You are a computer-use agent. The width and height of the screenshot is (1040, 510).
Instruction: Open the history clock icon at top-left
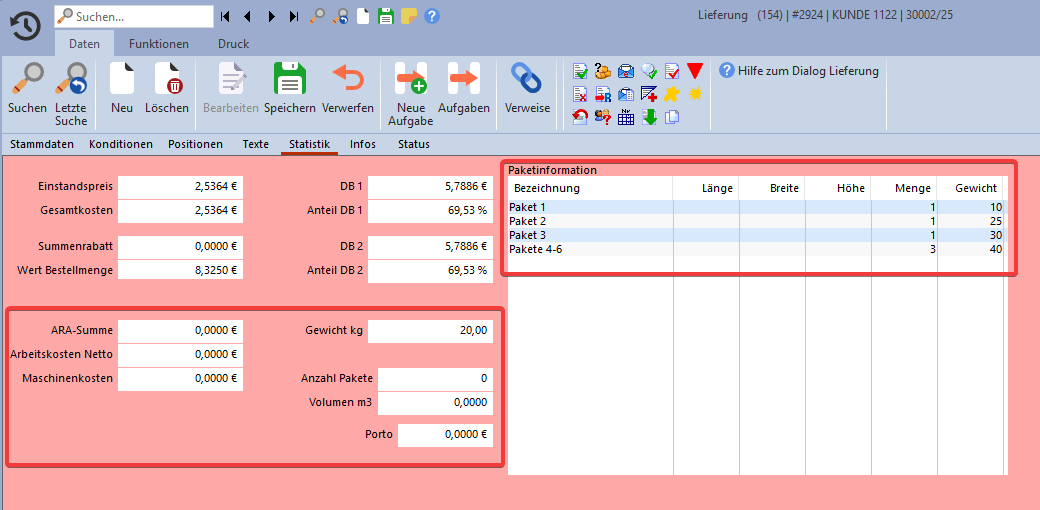(25, 25)
